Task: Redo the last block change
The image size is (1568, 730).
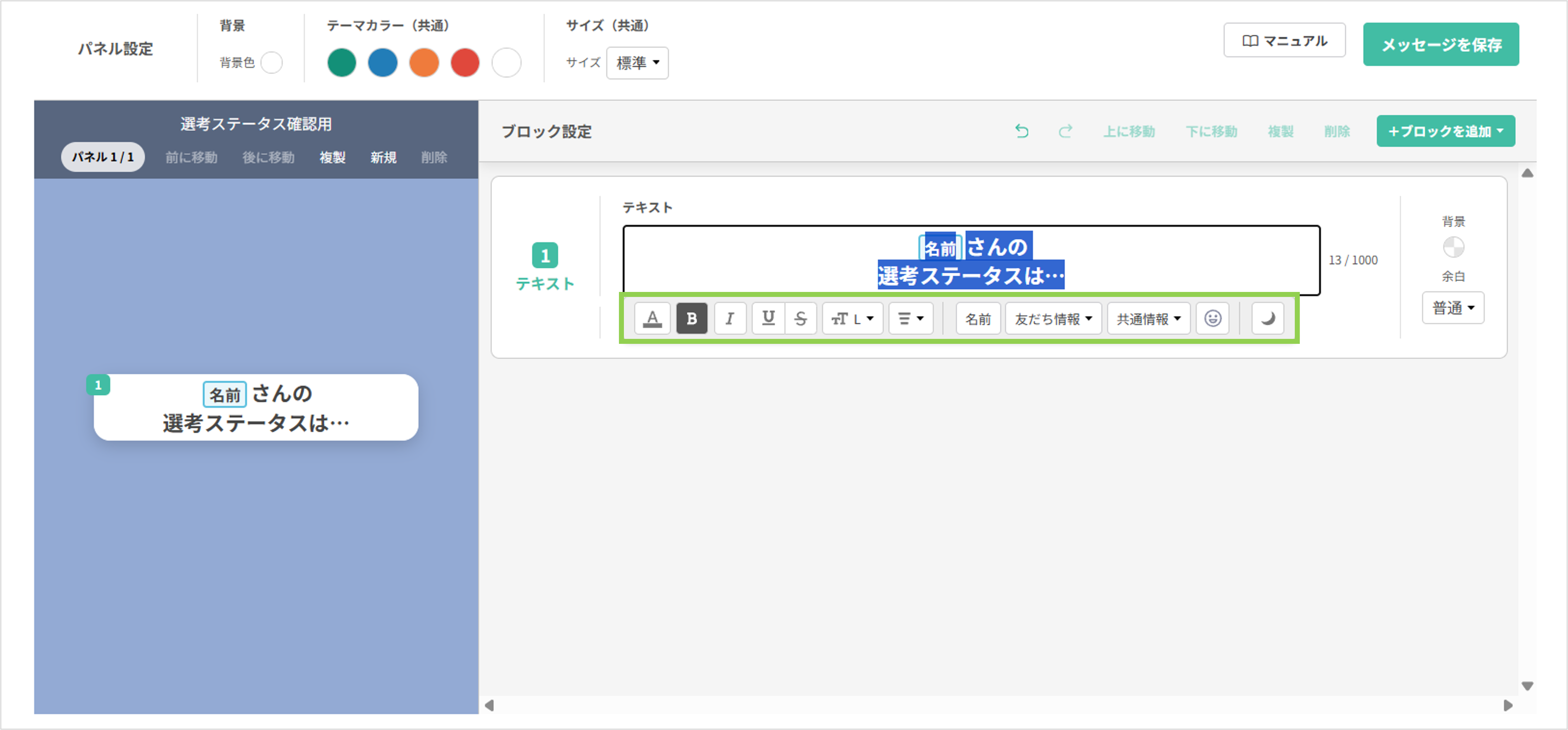Action: pyautogui.click(x=1066, y=131)
